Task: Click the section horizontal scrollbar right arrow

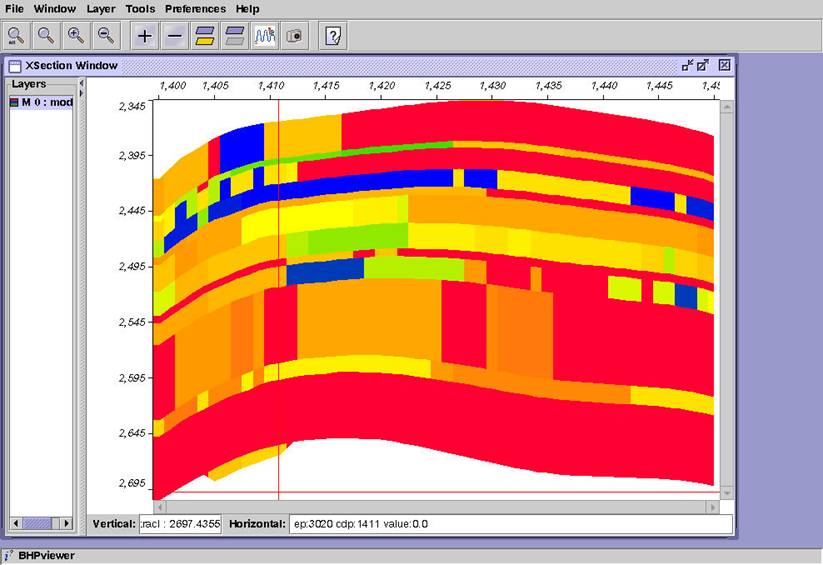Action: (x=713, y=507)
